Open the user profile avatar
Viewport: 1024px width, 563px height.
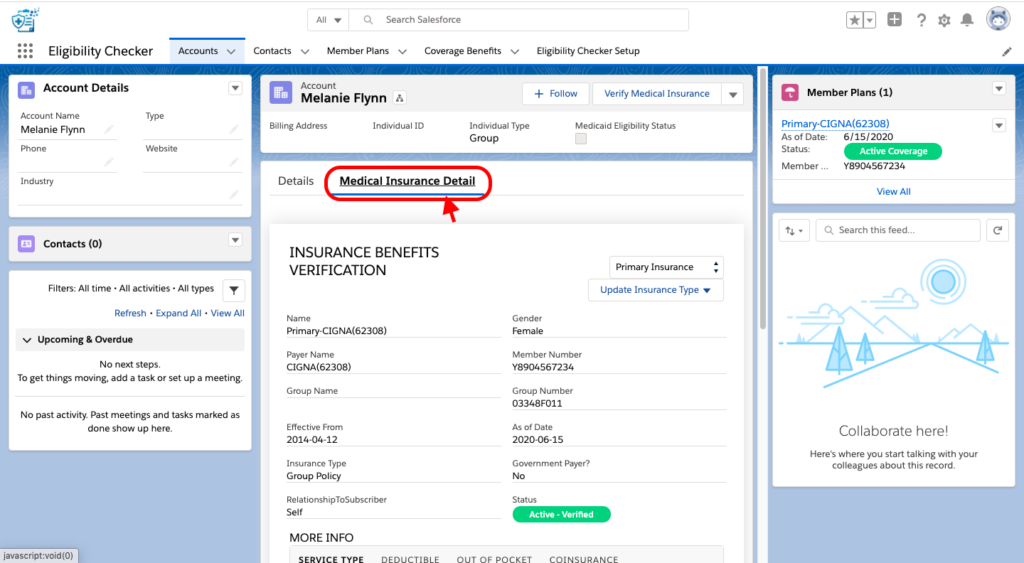point(998,19)
